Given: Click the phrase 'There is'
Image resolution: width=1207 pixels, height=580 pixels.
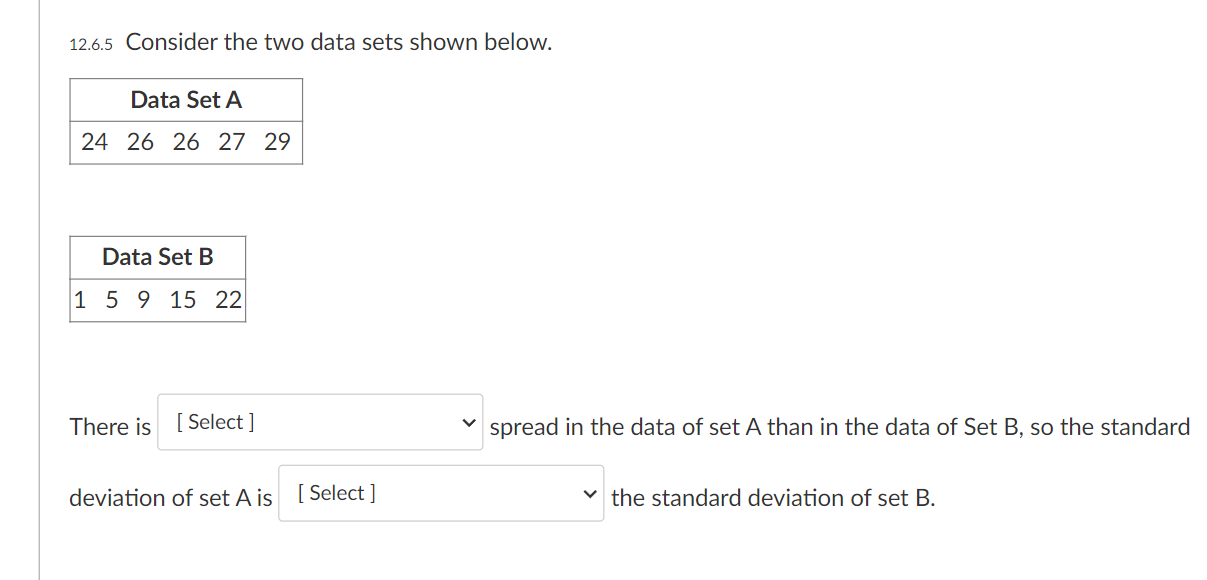Looking at the screenshot, I should [108, 427].
